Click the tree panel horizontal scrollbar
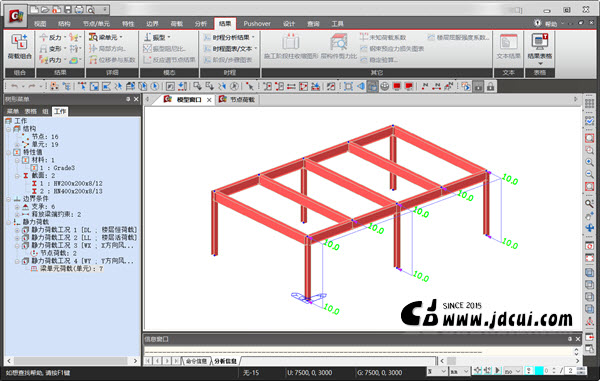600x381 pixels. (72, 360)
